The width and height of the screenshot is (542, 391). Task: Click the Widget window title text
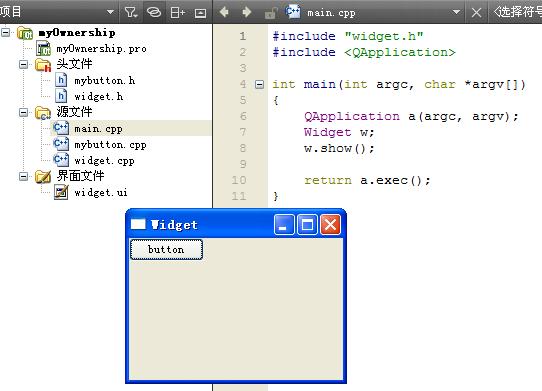point(174,225)
